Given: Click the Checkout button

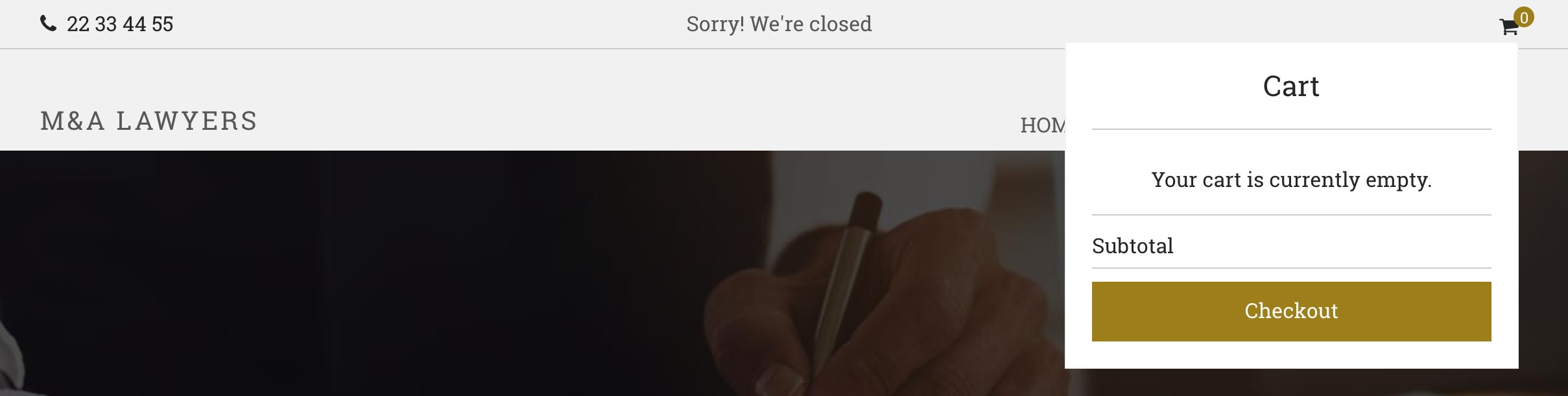Looking at the screenshot, I should coord(1291,312).
